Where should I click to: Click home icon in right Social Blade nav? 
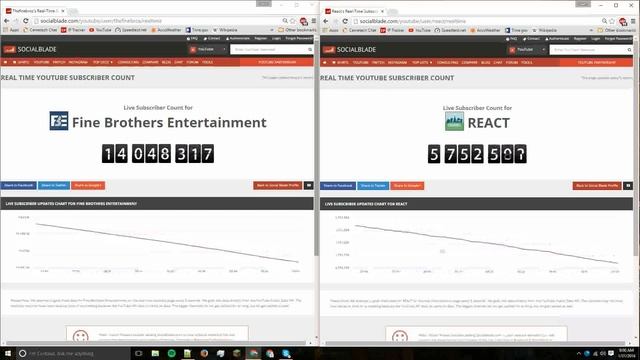(325, 62)
